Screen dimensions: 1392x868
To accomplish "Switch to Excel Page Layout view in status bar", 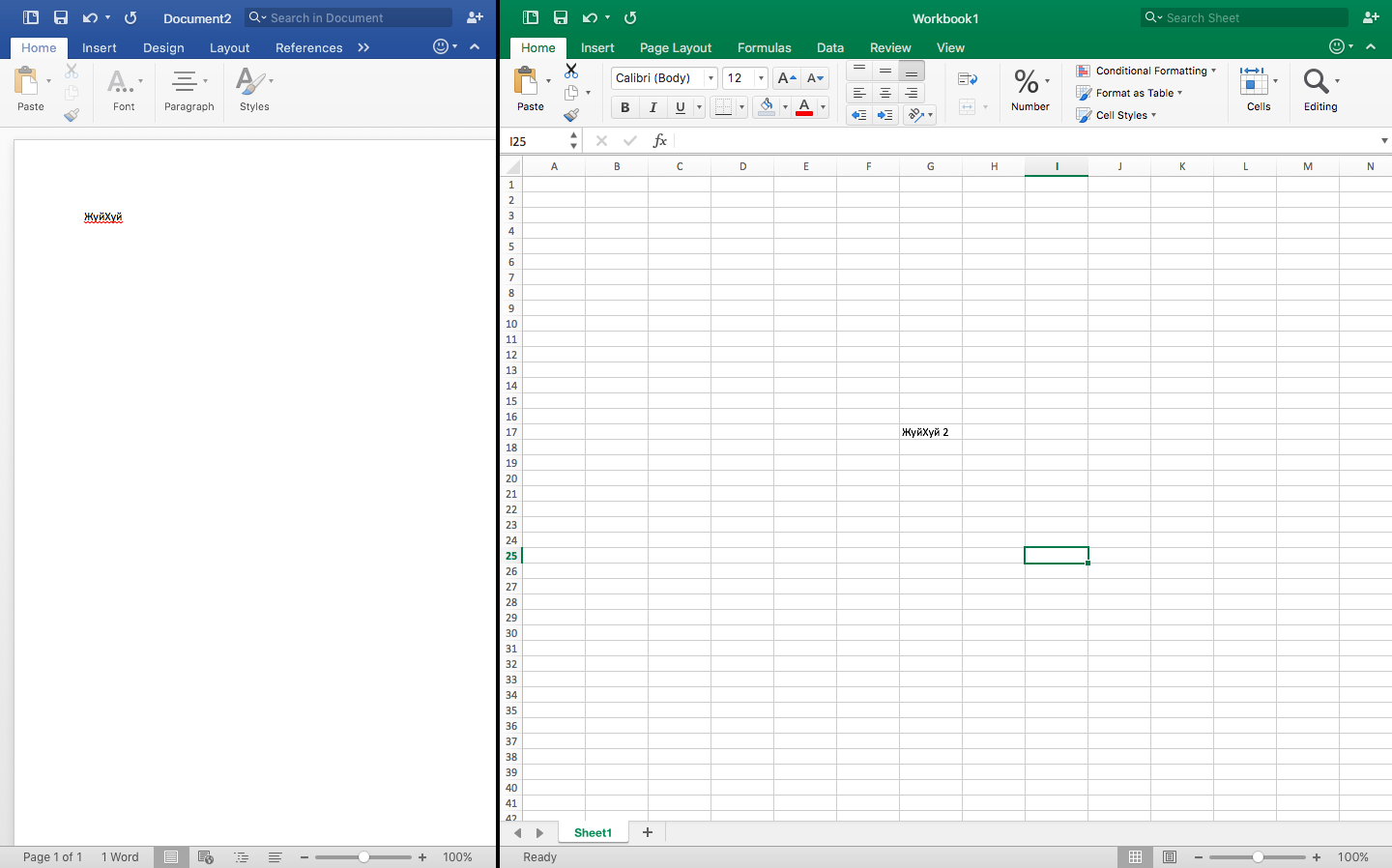I will coord(1170,857).
